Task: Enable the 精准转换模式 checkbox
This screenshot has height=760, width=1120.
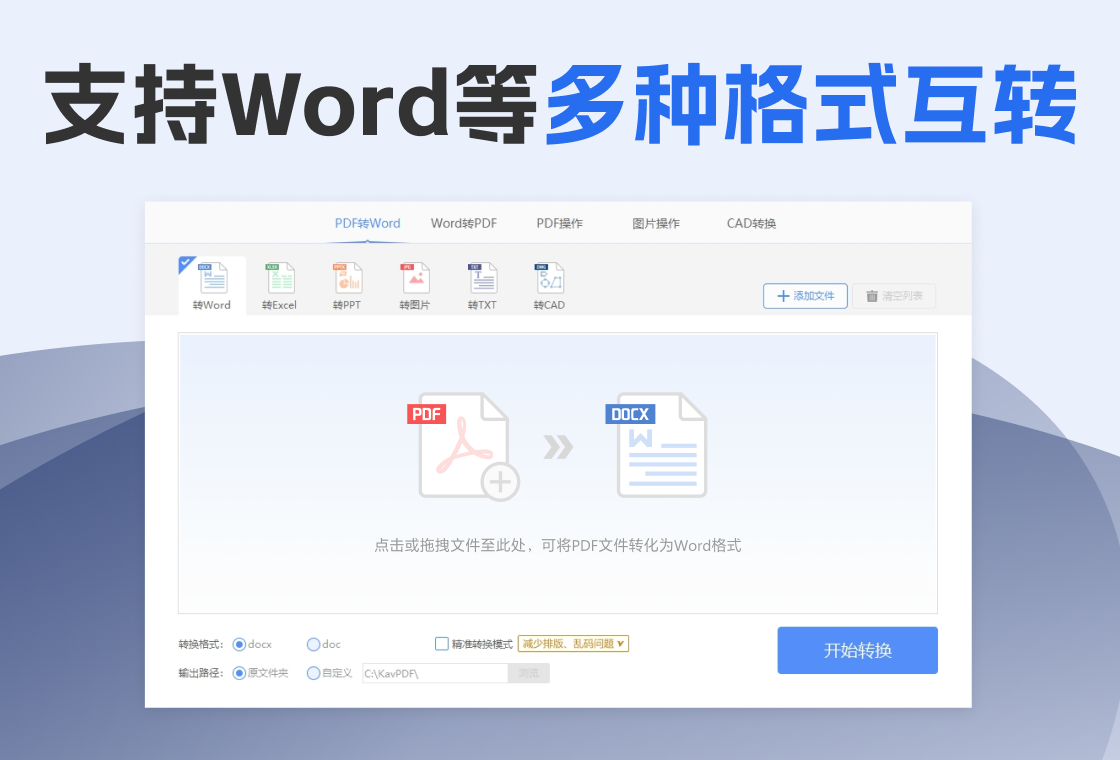Action: click(x=441, y=644)
